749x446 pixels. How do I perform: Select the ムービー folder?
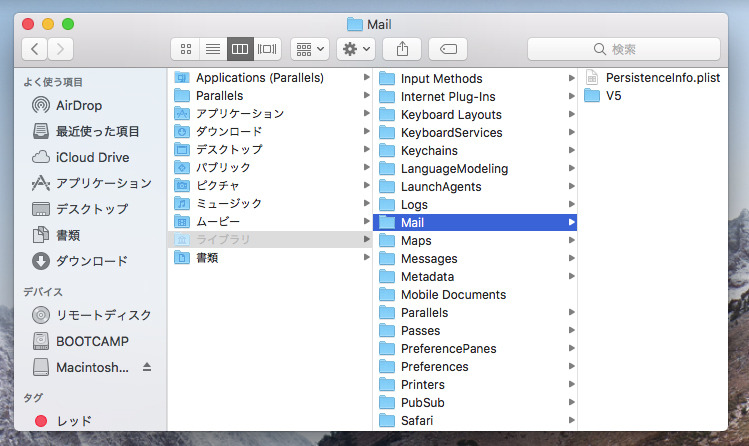[x=271, y=221]
